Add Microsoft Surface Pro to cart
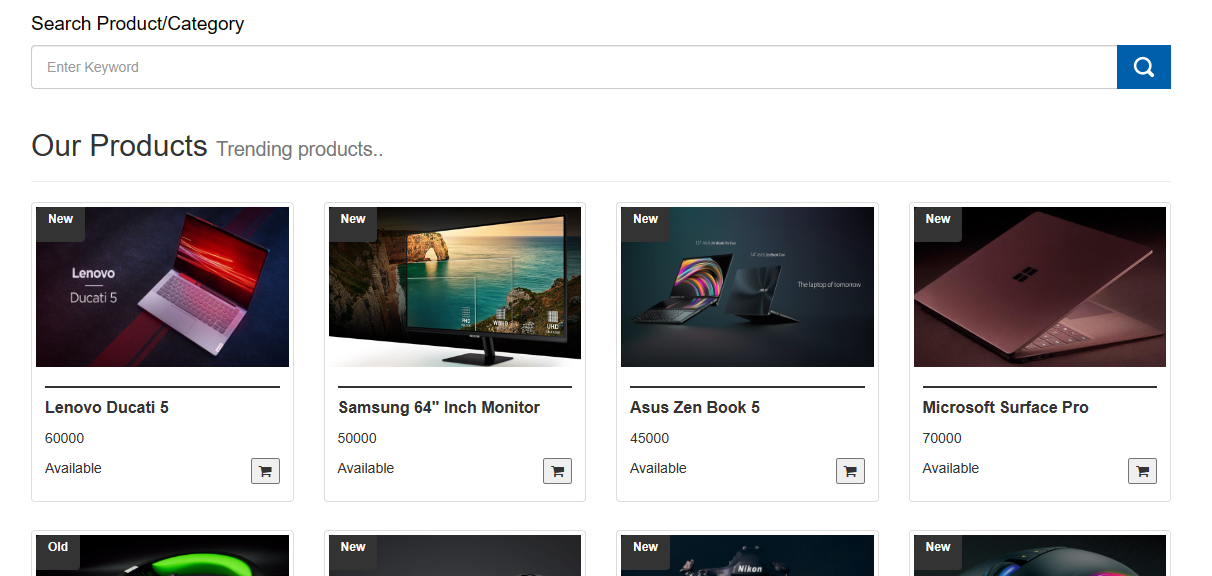Image resolution: width=1212 pixels, height=576 pixels. tap(1142, 471)
